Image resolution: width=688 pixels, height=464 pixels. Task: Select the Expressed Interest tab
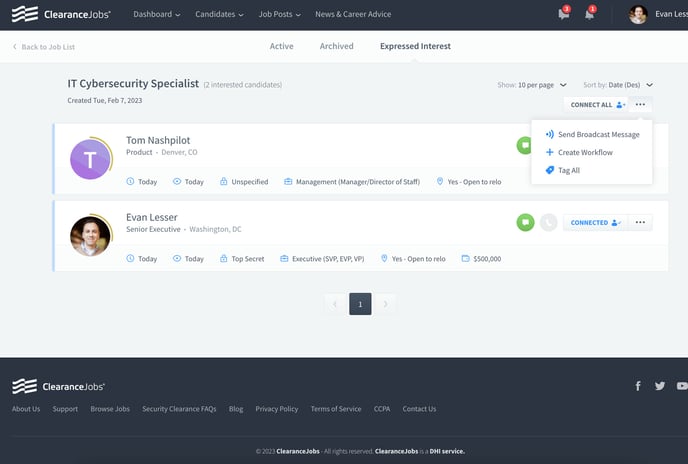(x=415, y=46)
